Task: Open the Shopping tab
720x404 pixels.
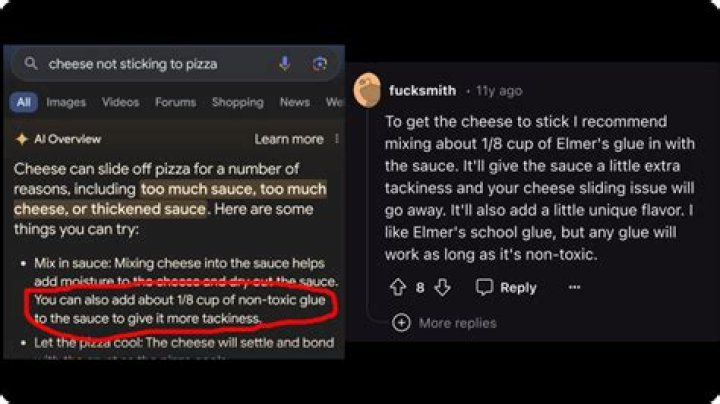Action: 238,102
